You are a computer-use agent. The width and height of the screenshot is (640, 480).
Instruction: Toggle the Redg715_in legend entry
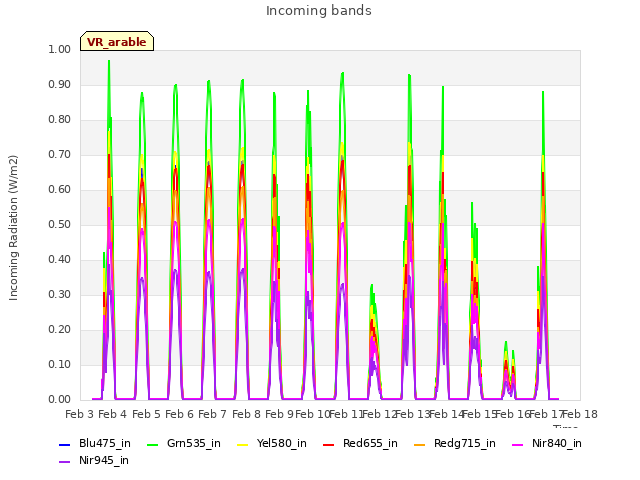pyautogui.click(x=455, y=443)
